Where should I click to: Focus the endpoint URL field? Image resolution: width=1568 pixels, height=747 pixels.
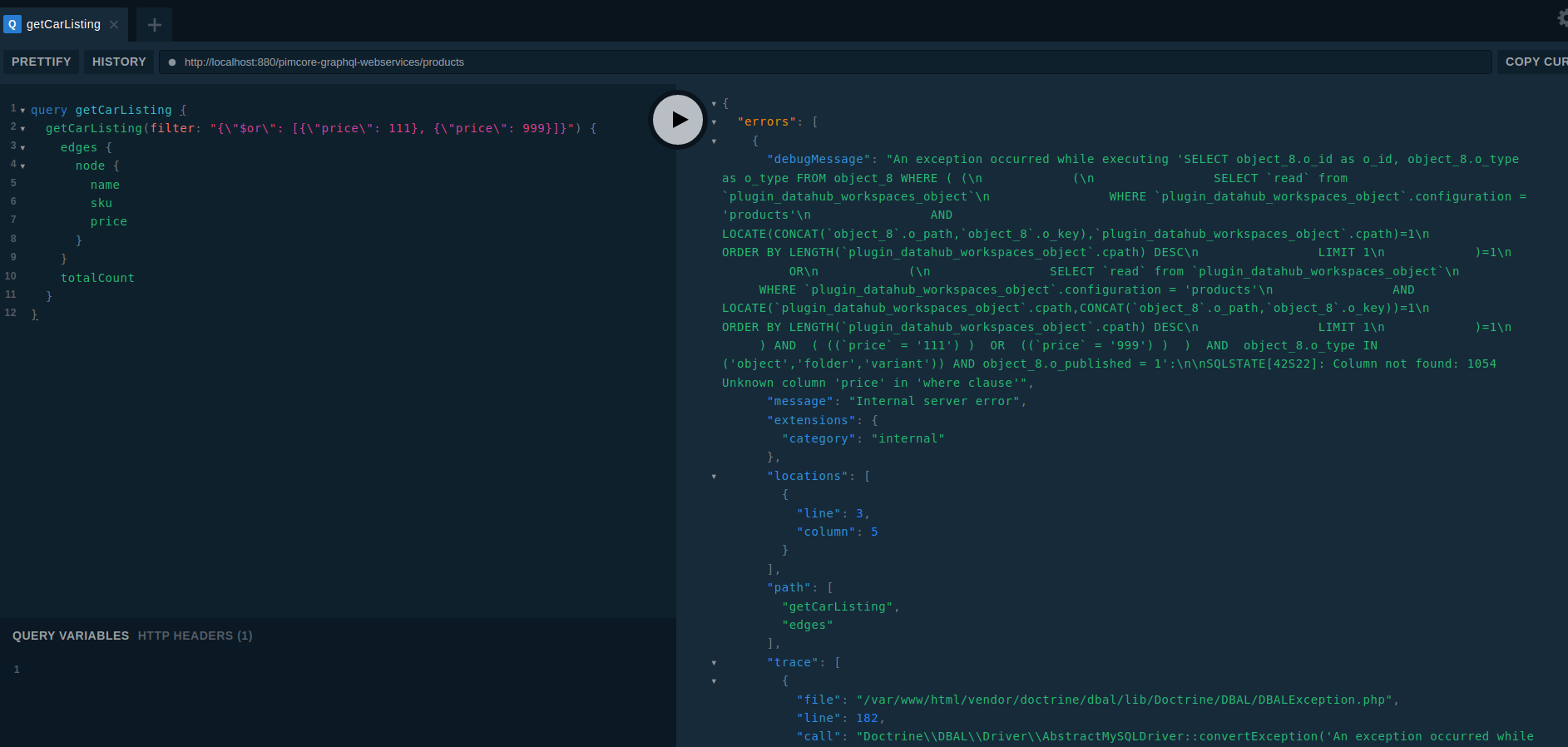point(824,62)
